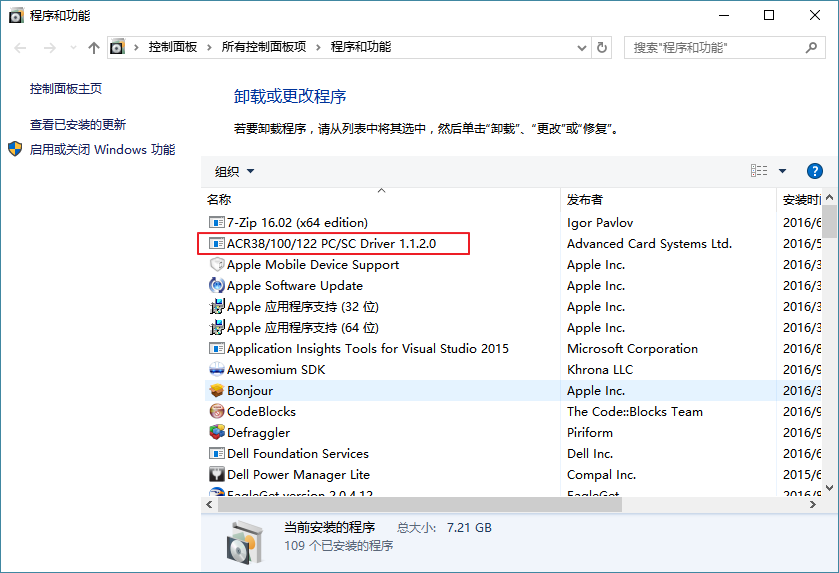
Task: Click the blue Help question mark icon
Action: click(814, 171)
